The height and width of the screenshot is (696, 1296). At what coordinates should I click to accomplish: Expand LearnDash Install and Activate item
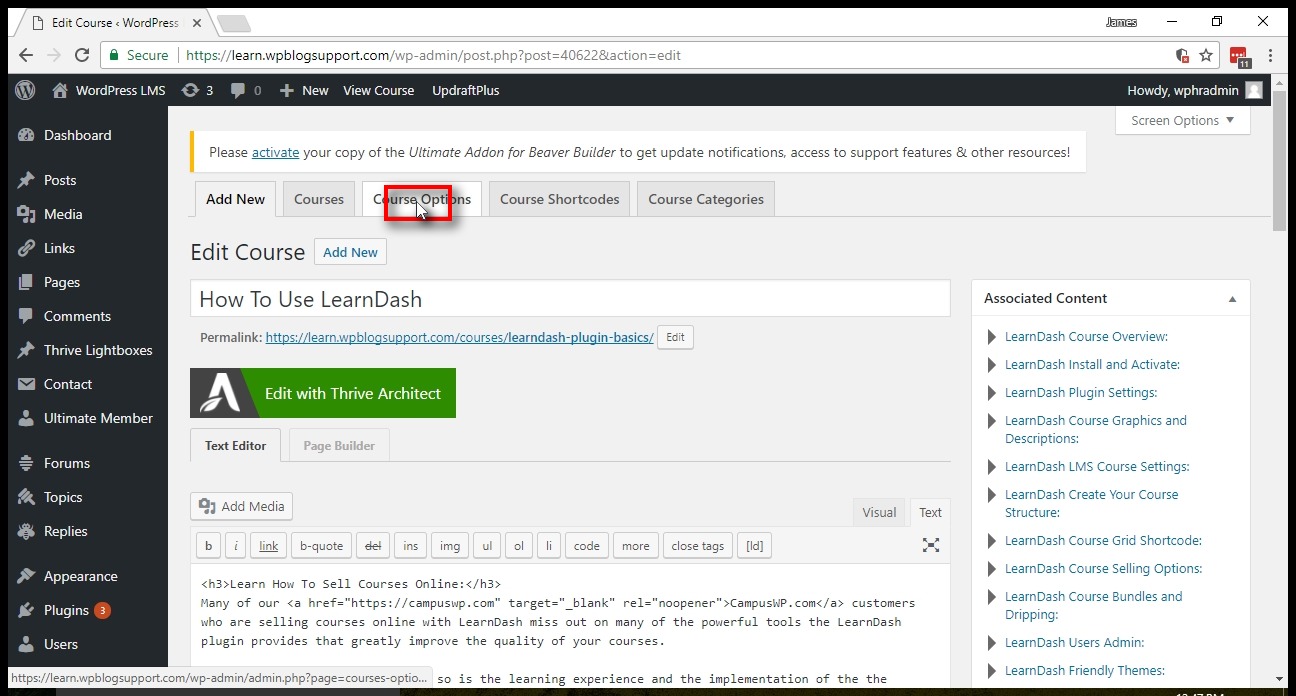[991, 365]
